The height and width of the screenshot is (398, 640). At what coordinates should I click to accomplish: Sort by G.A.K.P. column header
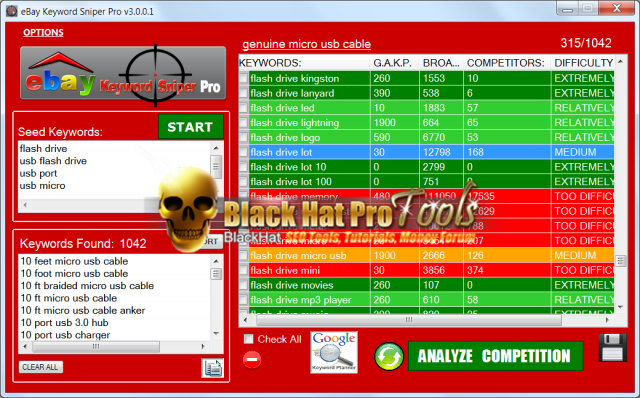click(394, 63)
